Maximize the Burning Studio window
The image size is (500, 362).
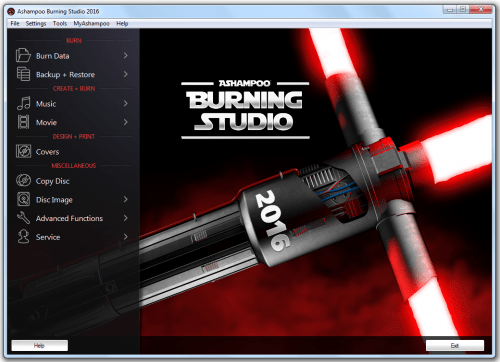(463, 10)
